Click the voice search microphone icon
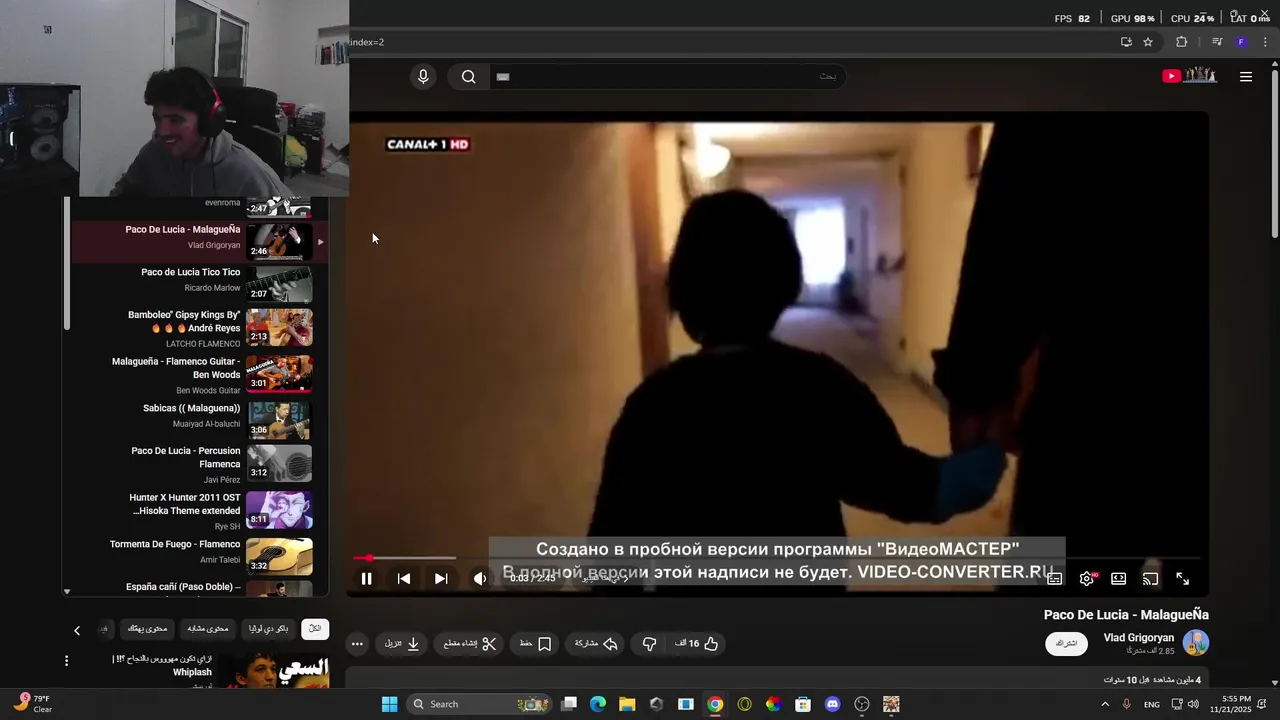The height and width of the screenshot is (720, 1280). [x=423, y=77]
